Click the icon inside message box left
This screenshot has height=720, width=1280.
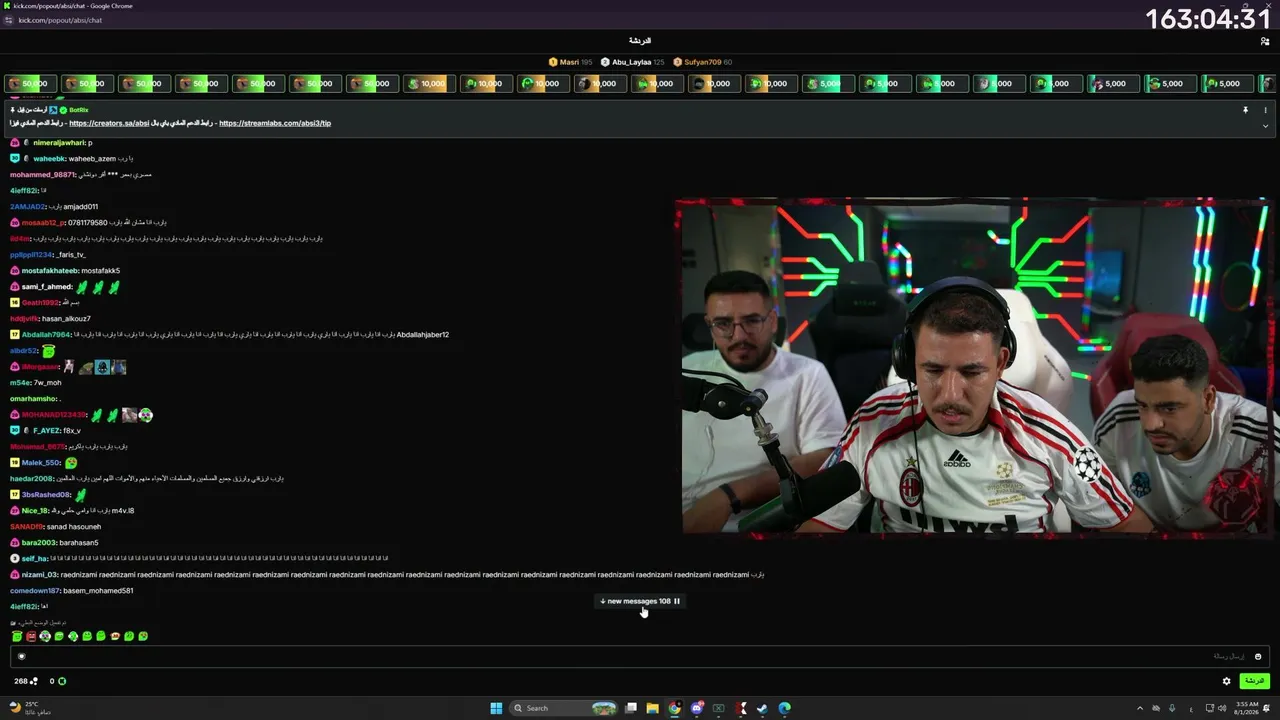click(x=21, y=657)
